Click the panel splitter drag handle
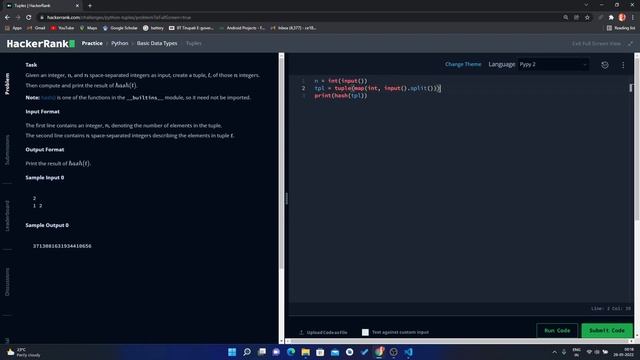Viewport: 640px width, 360px height. [287, 198]
